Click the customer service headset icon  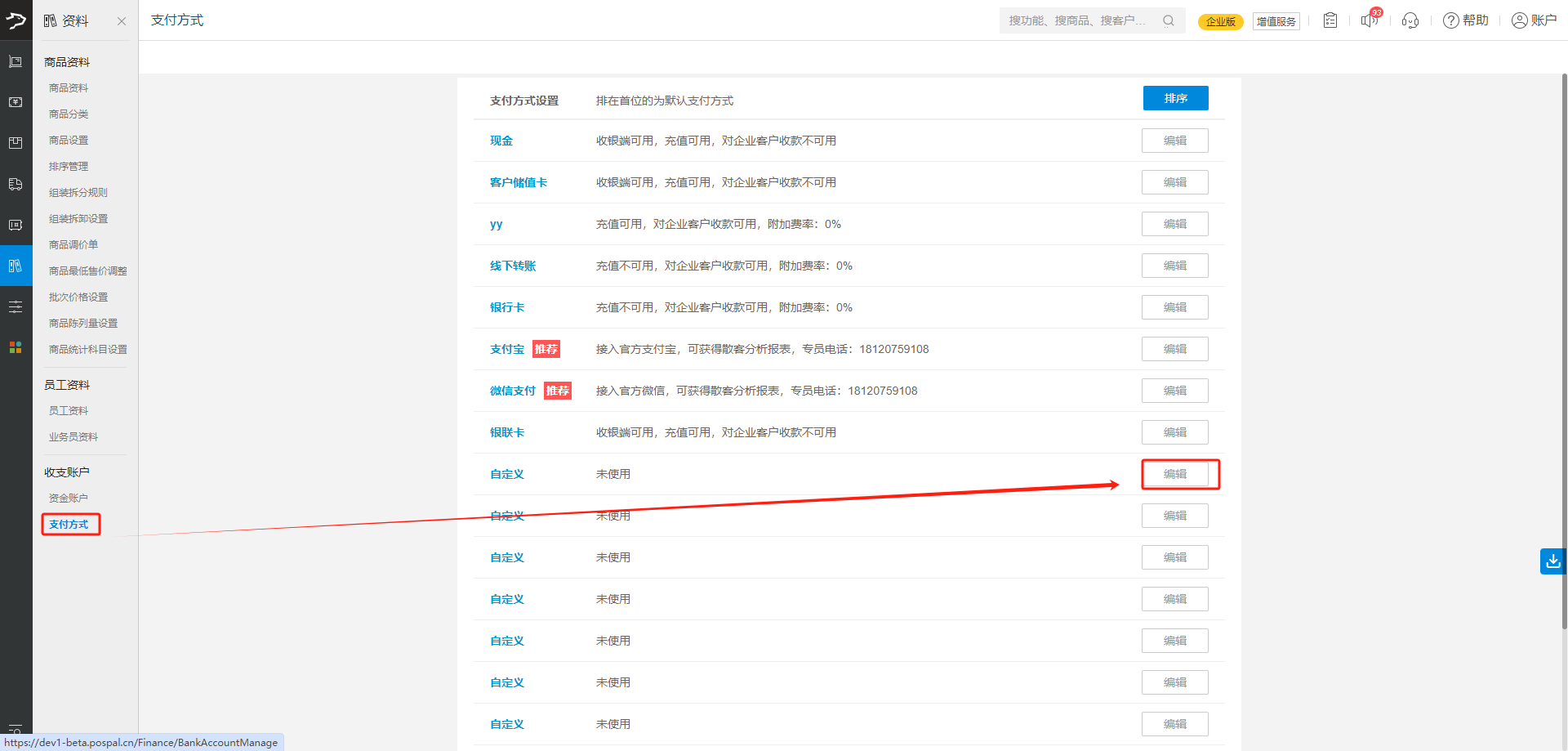pyautogui.click(x=1410, y=20)
